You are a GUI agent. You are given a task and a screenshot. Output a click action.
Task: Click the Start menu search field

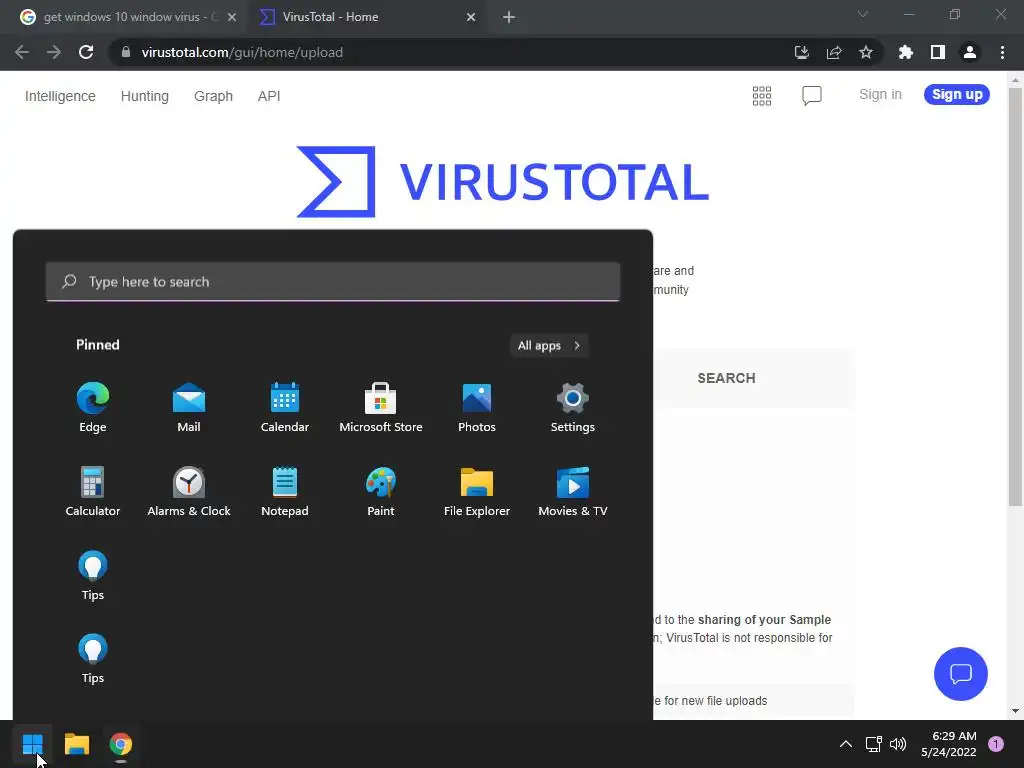[332, 281]
